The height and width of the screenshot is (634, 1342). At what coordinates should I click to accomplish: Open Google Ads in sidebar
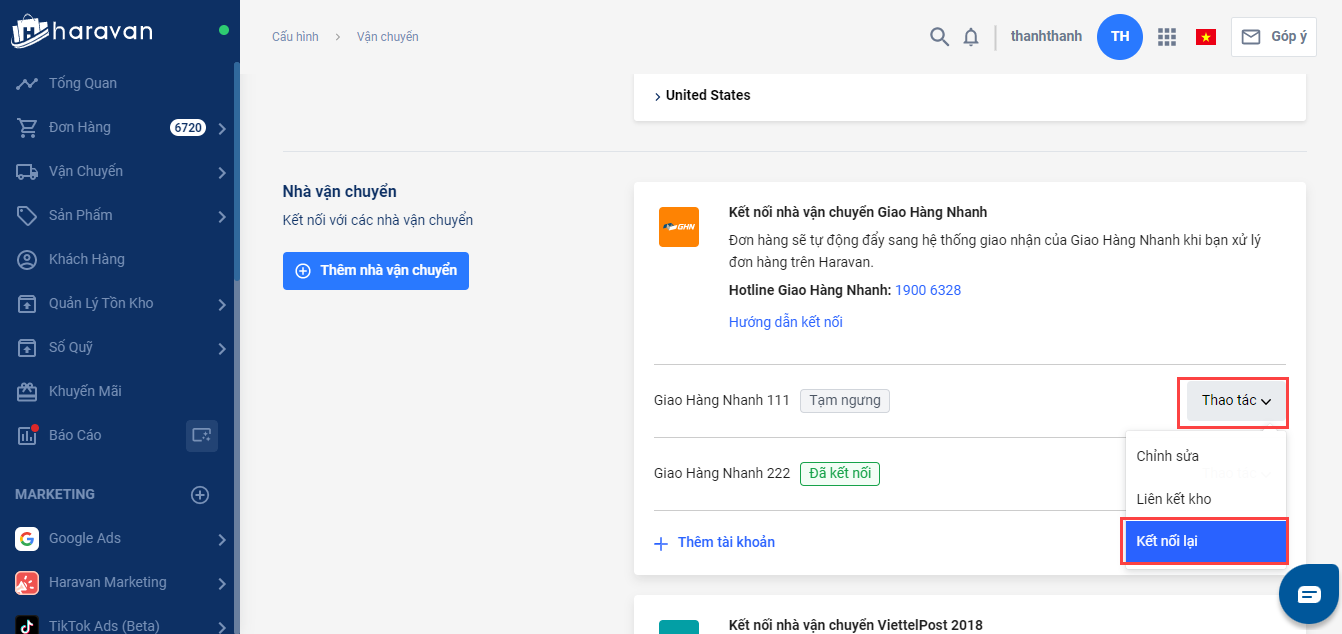[x=85, y=538]
